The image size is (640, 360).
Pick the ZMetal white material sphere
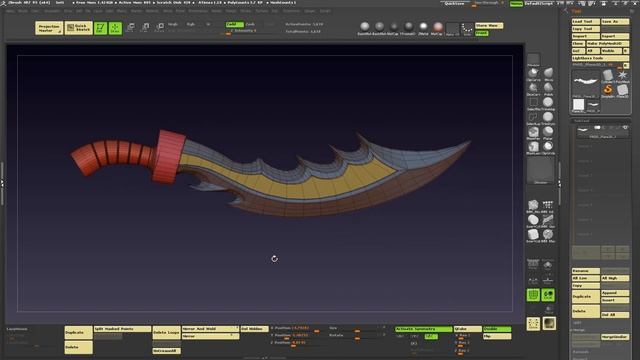pos(423,27)
